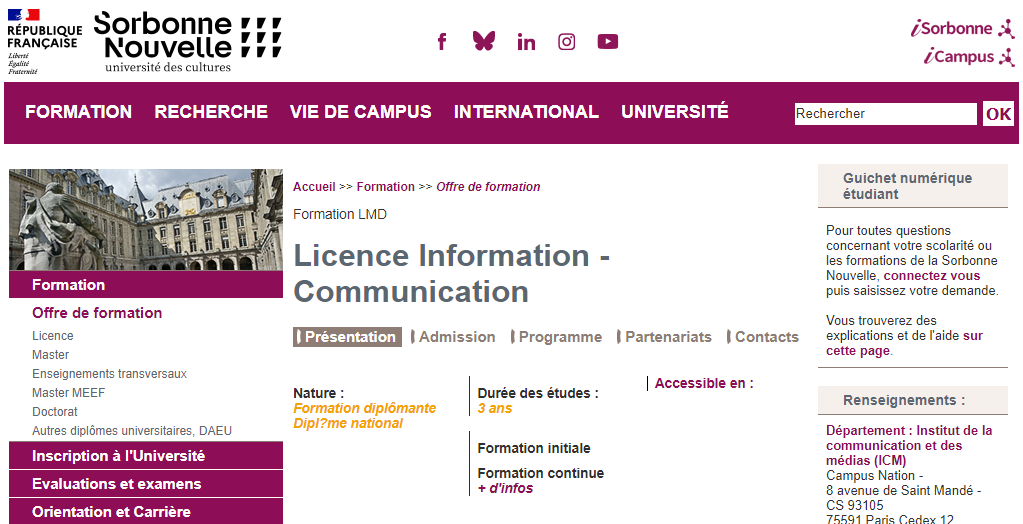Click the Sorbonne building banner image
1023x524 pixels.
tap(145, 220)
